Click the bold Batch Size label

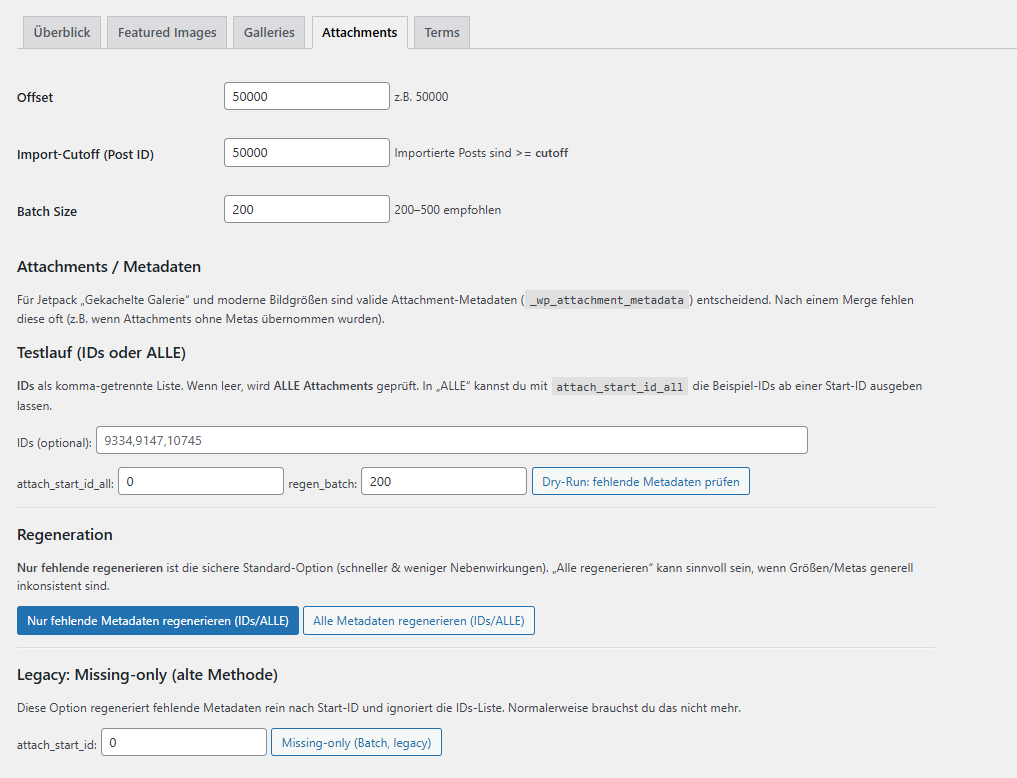(x=47, y=212)
